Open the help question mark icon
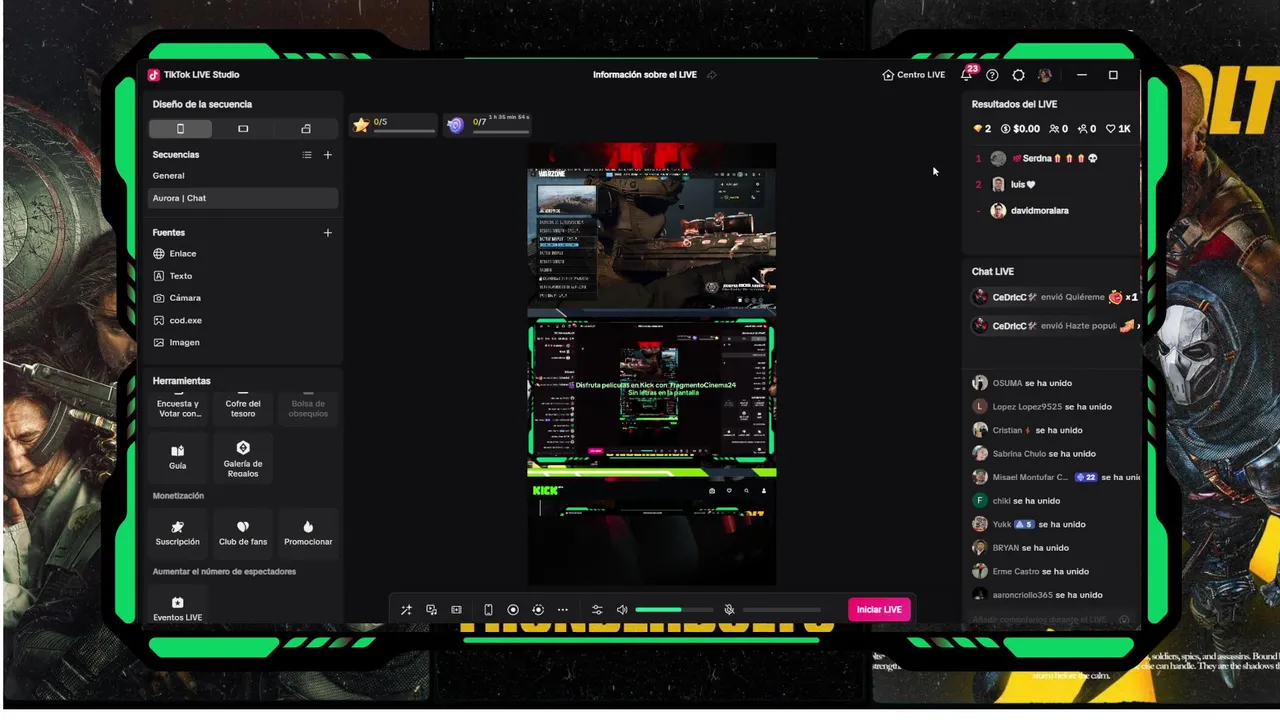Image resolution: width=1280 pixels, height=720 pixels. click(992, 75)
